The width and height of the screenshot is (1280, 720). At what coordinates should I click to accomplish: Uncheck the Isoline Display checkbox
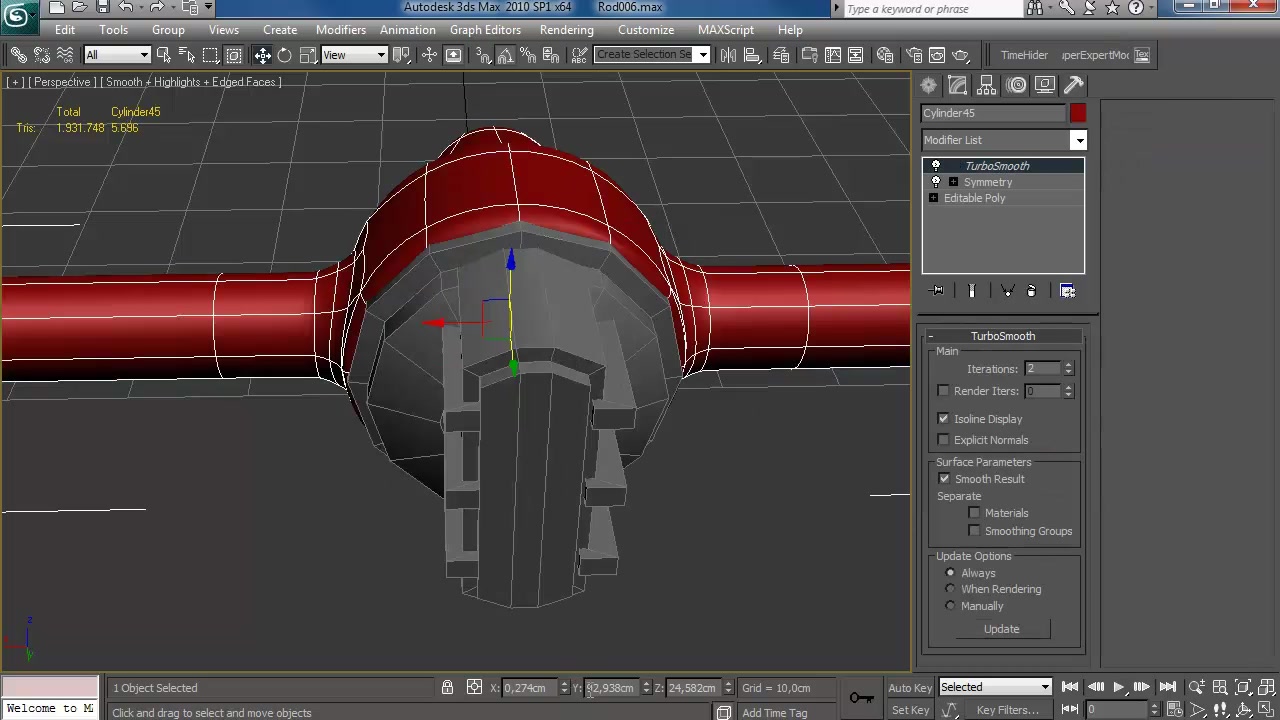(943, 419)
